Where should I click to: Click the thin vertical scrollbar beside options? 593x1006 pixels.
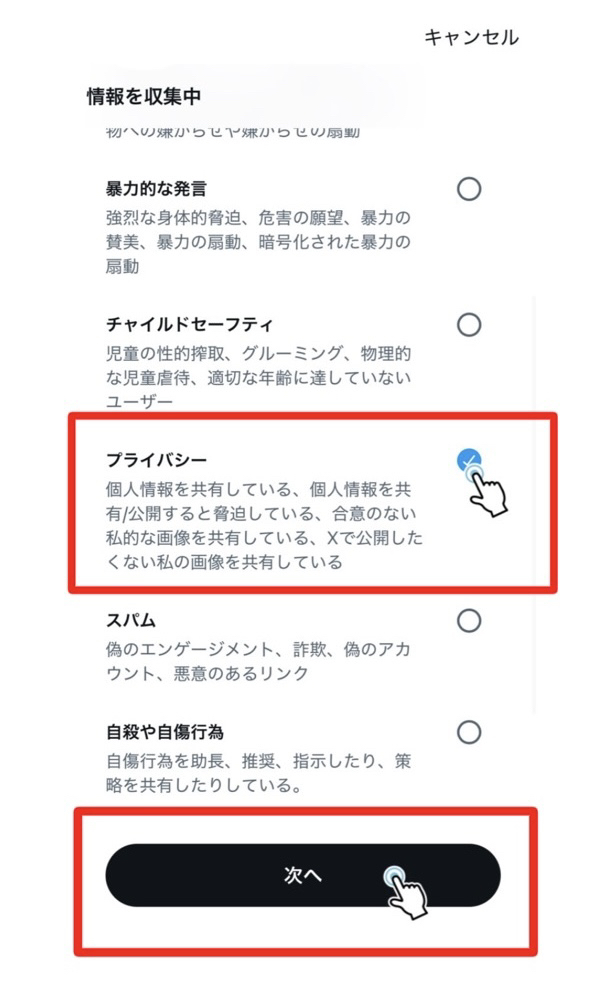tap(534, 504)
